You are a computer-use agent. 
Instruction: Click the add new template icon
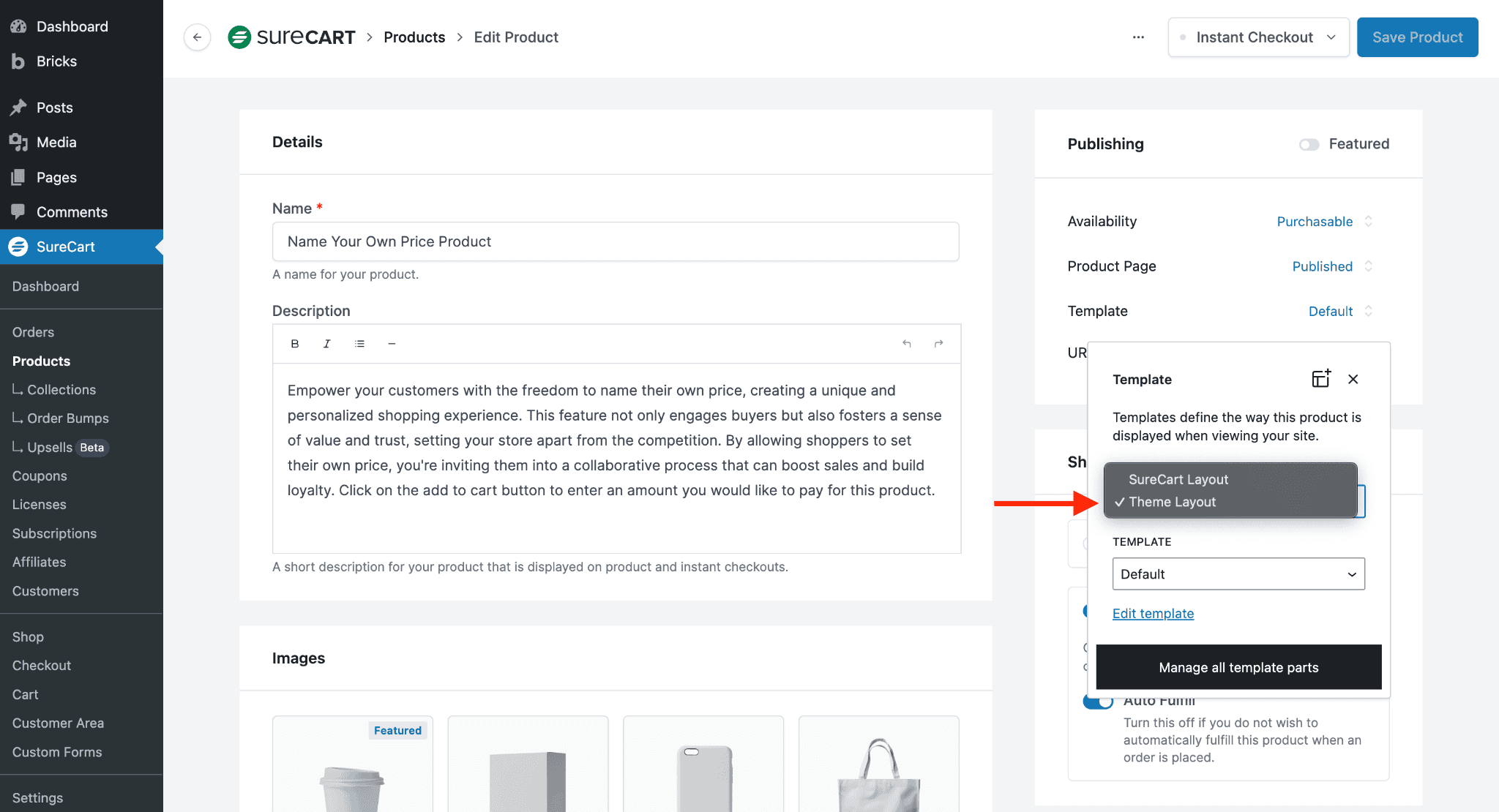(1320, 379)
